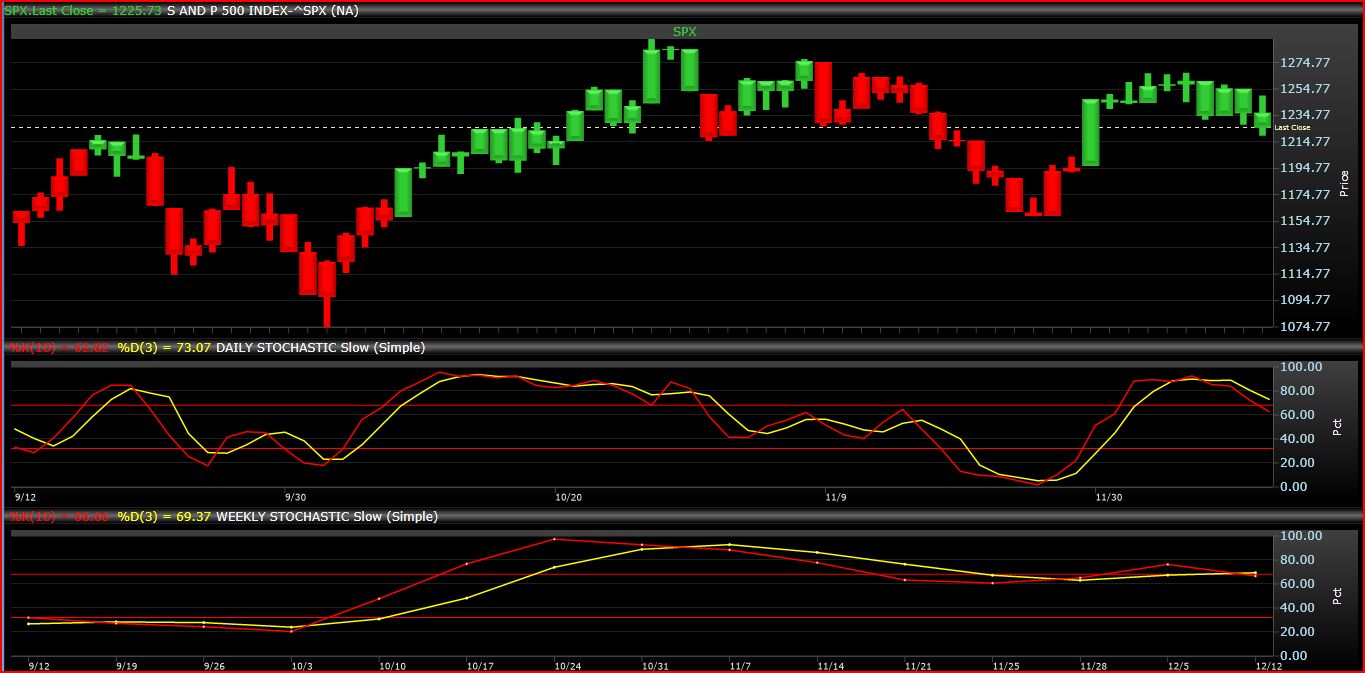Click the 1274.77 price axis label
Viewport: 1365px width, 673px height.
coord(1304,62)
